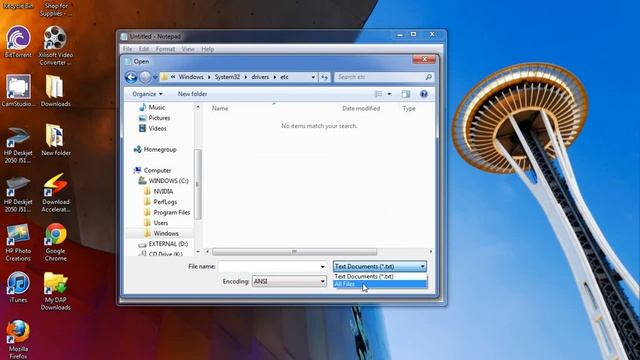This screenshot has height=360, width=640.
Task: Open iTunes desktop shortcut
Action: pyautogui.click(x=18, y=287)
